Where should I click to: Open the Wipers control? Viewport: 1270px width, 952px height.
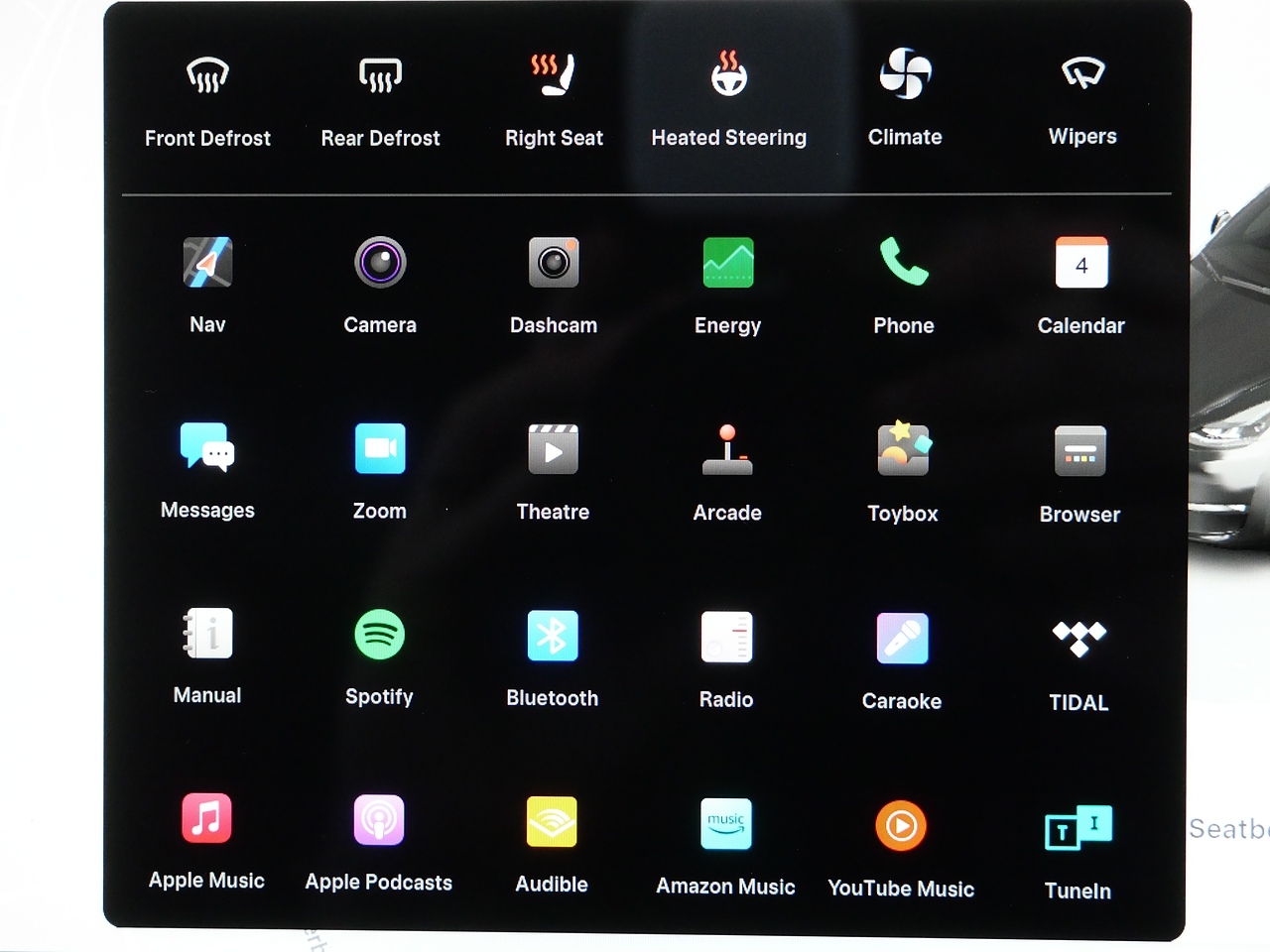(1082, 74)
